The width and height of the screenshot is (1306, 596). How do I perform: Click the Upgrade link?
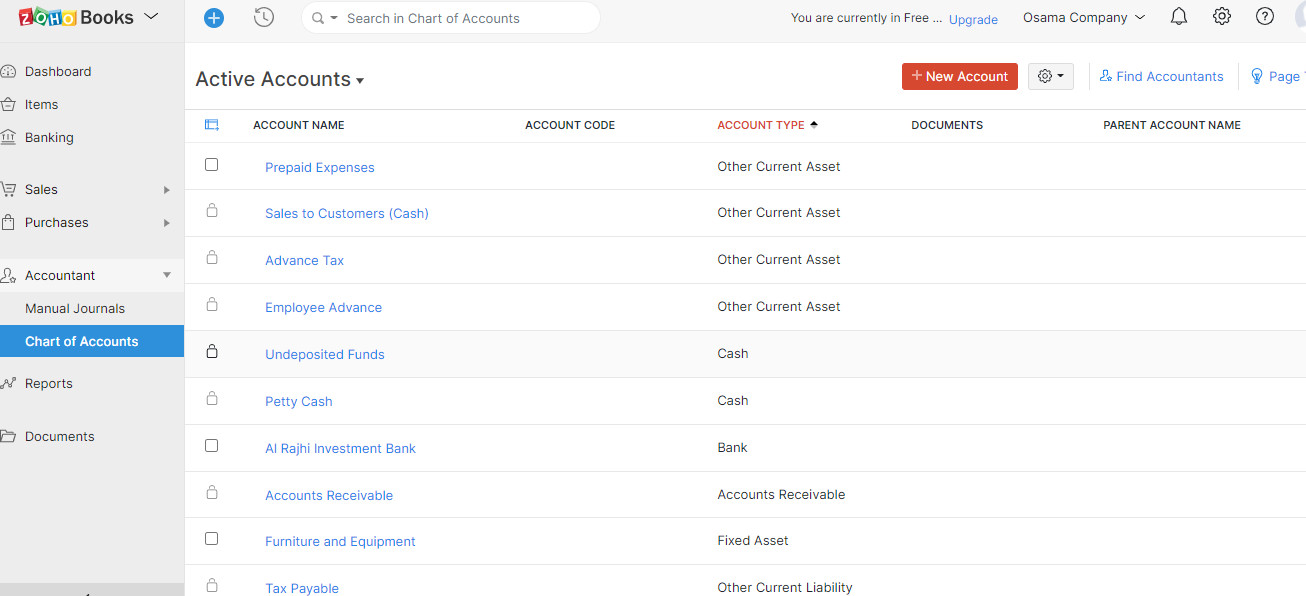coord(973,19)
